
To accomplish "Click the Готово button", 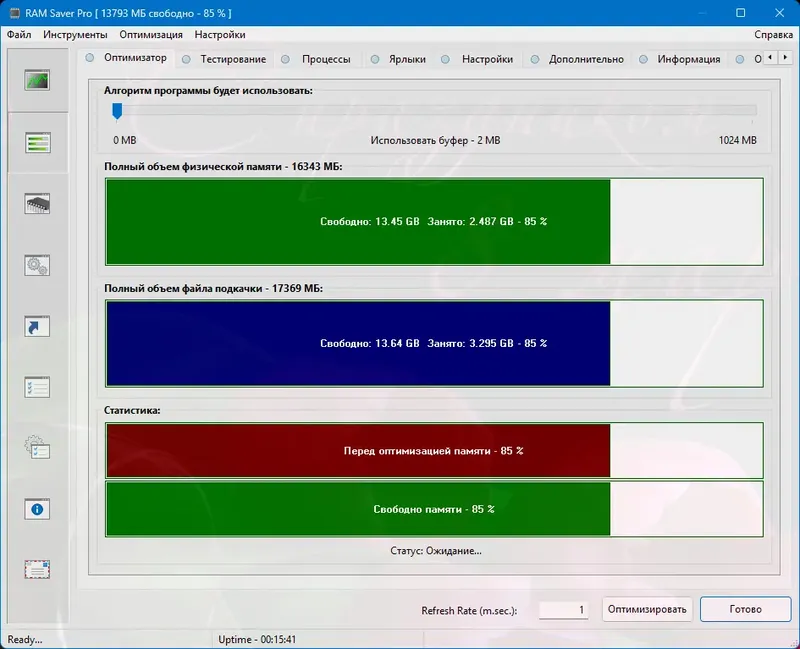I will coord(745,609).
